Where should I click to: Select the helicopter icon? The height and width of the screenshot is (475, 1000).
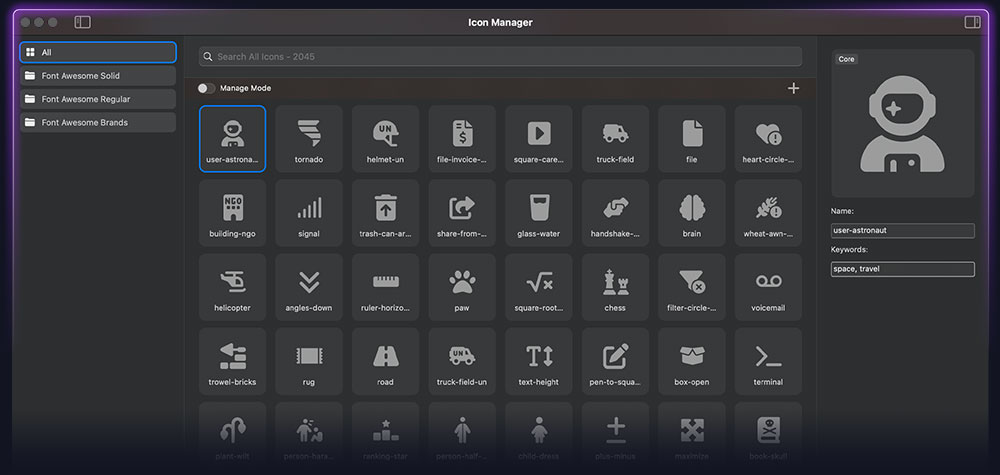point(232,287)
